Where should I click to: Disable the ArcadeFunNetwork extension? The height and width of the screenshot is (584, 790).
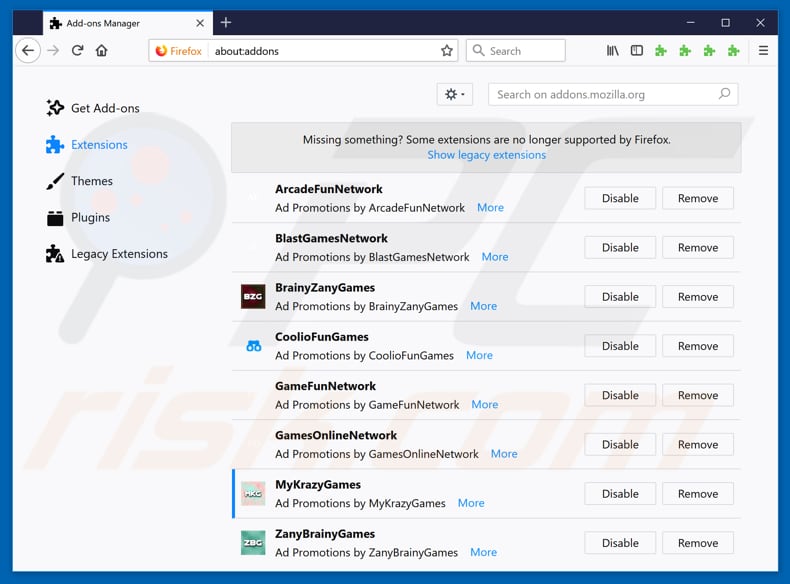[620, 199]
